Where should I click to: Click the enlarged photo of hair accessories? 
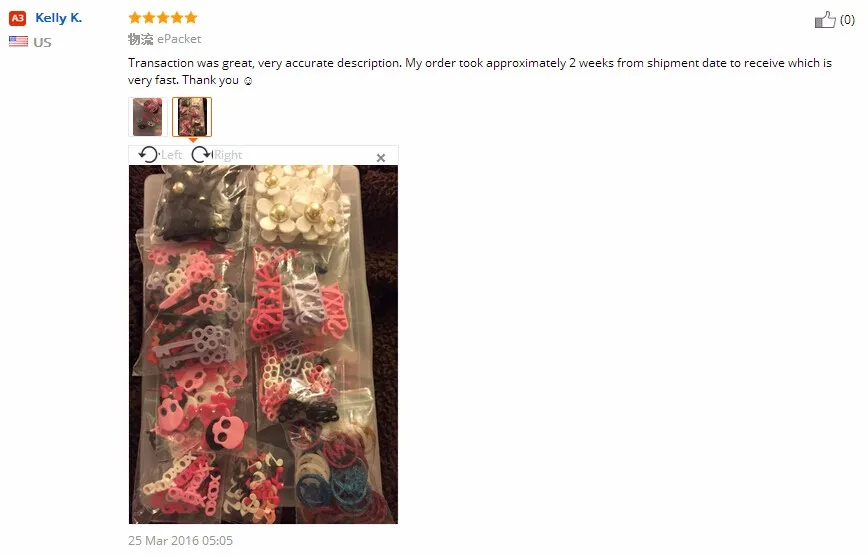[x=264, y=344]
